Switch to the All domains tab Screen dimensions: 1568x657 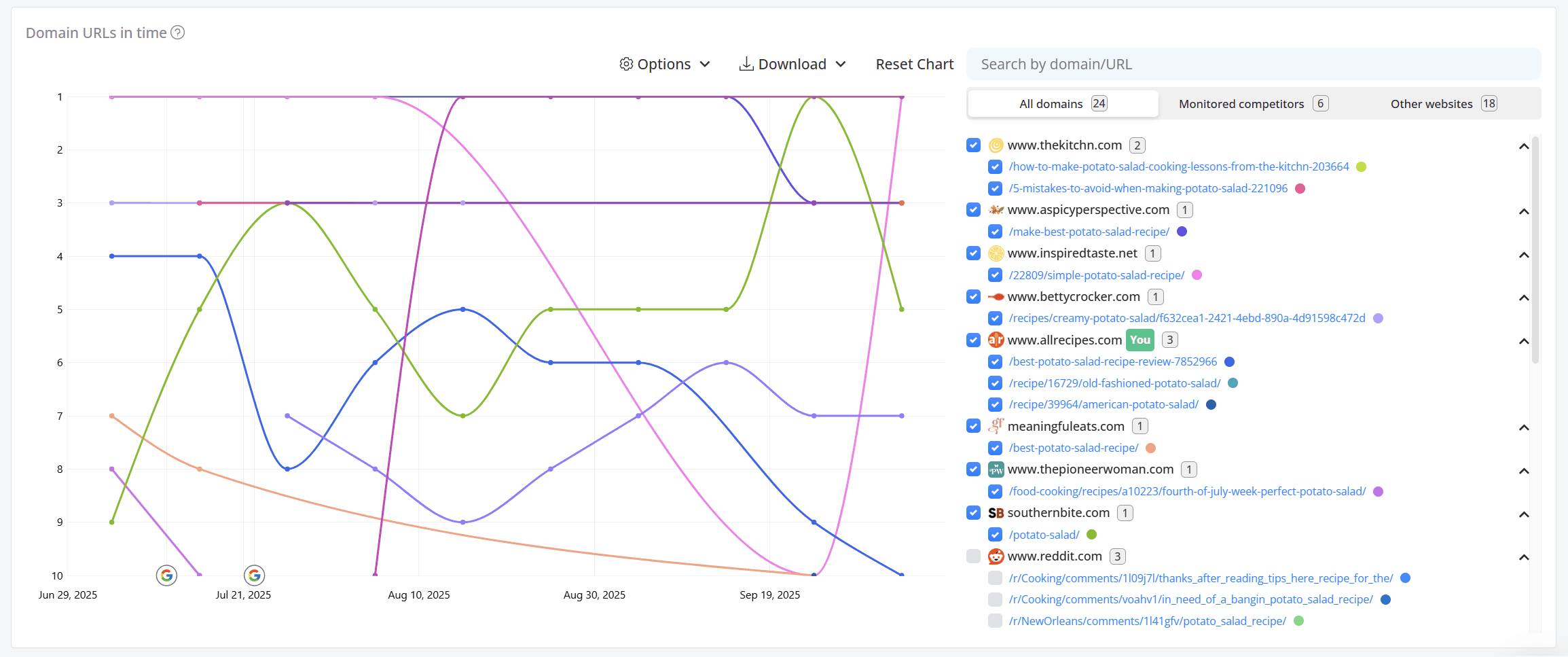(x=1063, y=104)
